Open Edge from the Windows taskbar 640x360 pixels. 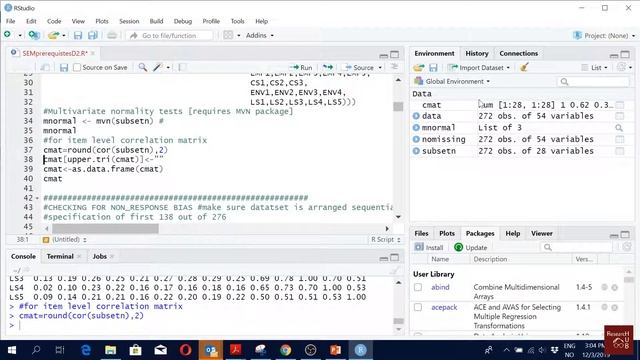(x=86, y=350)
